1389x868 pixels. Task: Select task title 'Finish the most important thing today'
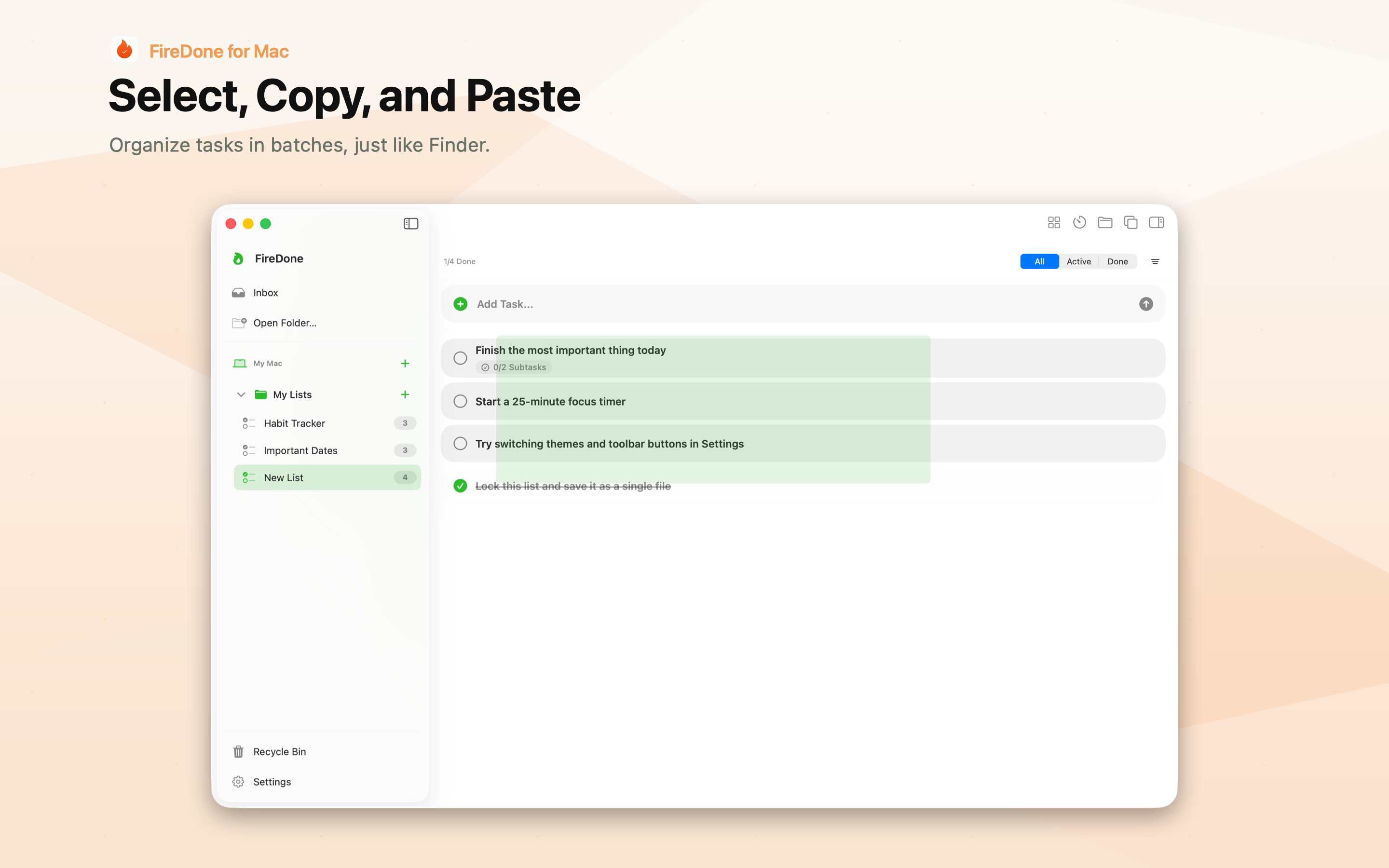tap(571, 350)
